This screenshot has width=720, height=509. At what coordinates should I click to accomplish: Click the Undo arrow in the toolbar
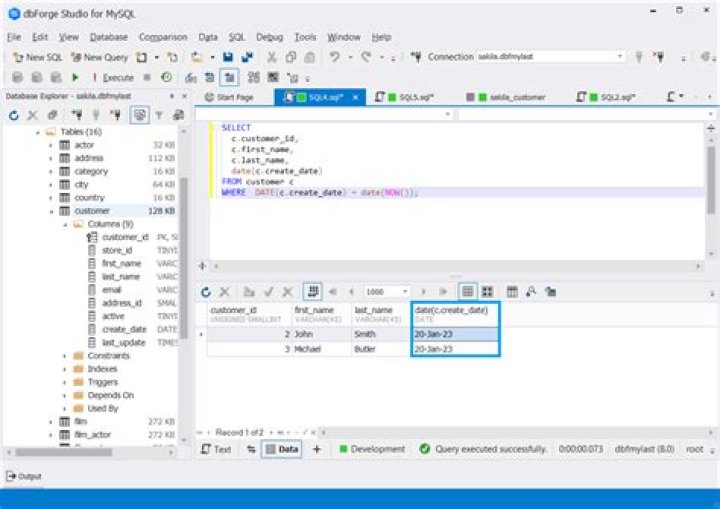(335, 57)
